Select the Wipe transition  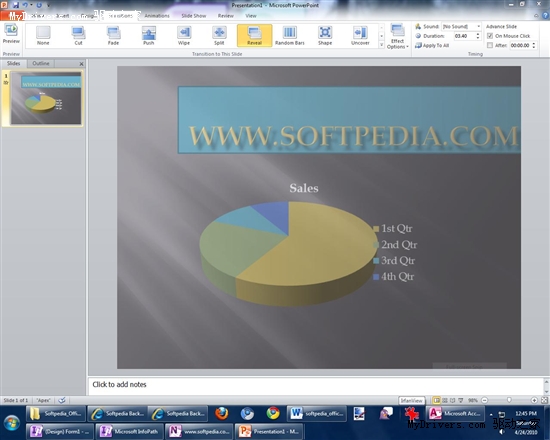[184, 35]
